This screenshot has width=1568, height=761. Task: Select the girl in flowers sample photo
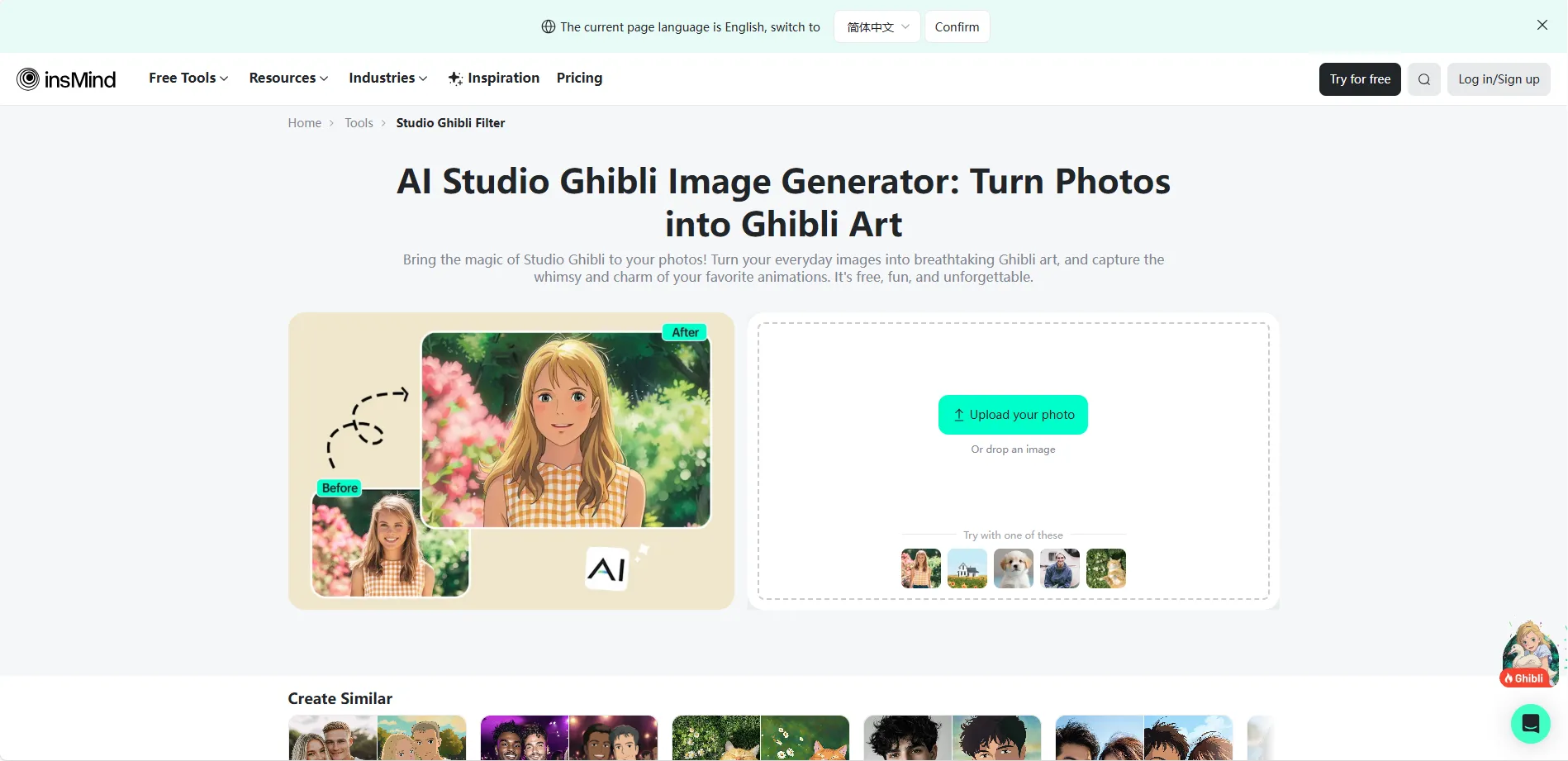[x=921, y=568]
